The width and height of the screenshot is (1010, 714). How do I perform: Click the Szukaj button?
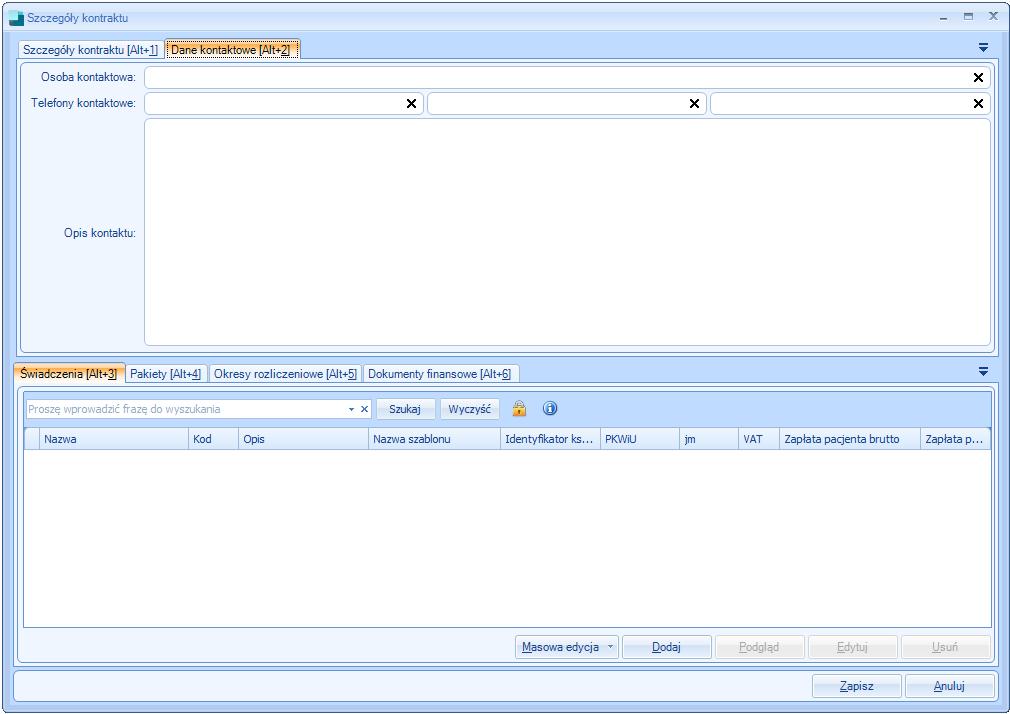pyautogui.click(x=405, y=409)
